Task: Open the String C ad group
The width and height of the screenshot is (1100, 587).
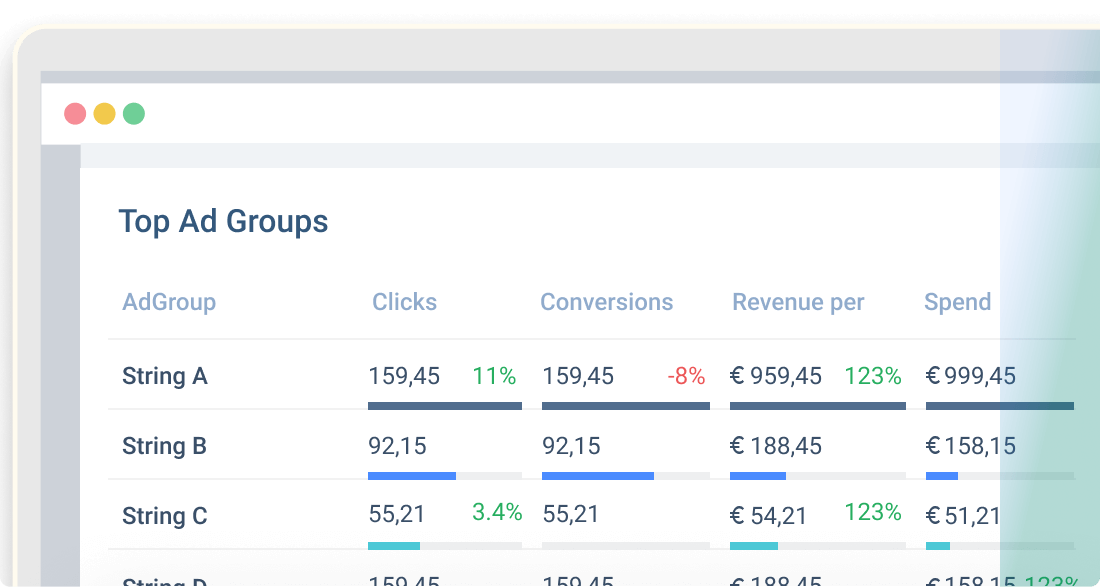Action: click(x=164, y=516)
